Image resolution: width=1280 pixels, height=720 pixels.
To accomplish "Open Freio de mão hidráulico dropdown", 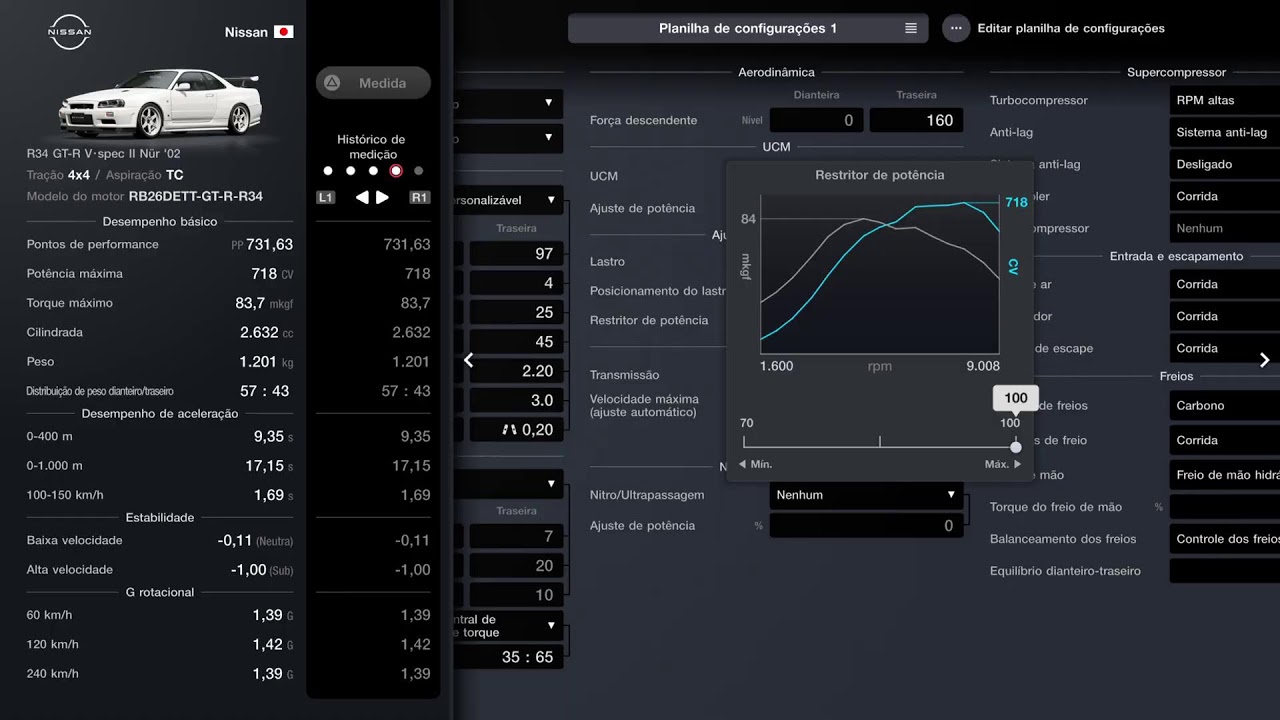I will click(1224, 475).
